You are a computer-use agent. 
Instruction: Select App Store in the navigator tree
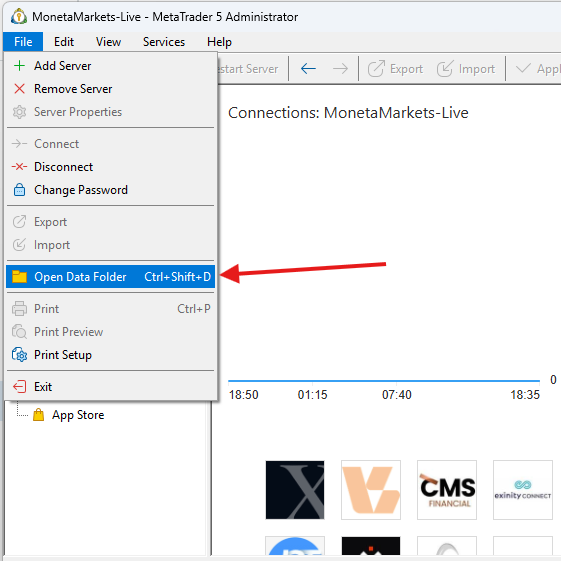tap(78, 415)
